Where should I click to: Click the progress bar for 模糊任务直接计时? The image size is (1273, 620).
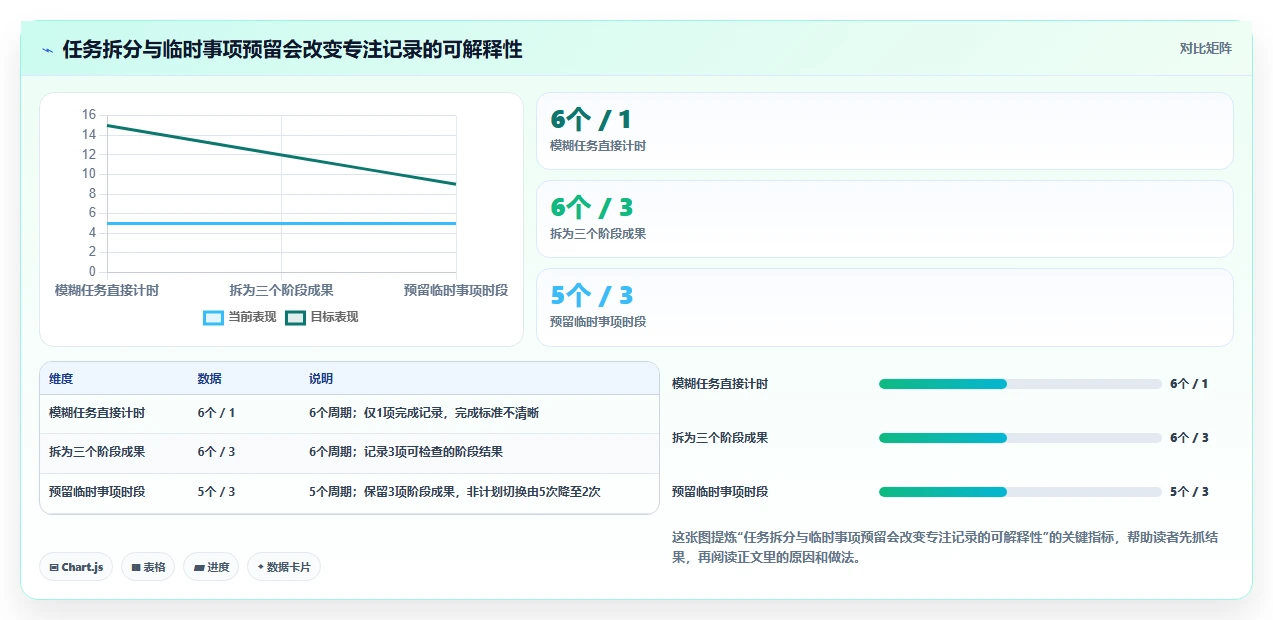(x=1020, y=384)
